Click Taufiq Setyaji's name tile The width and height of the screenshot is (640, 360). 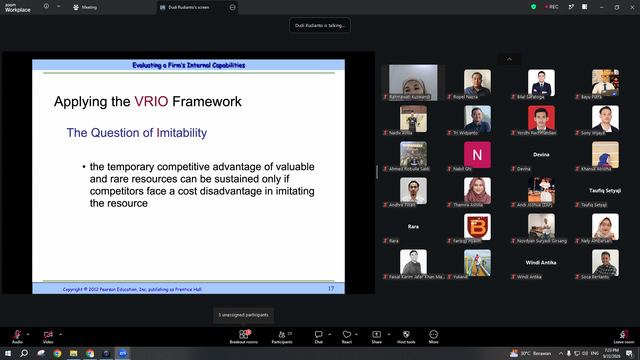pos(605,191)
